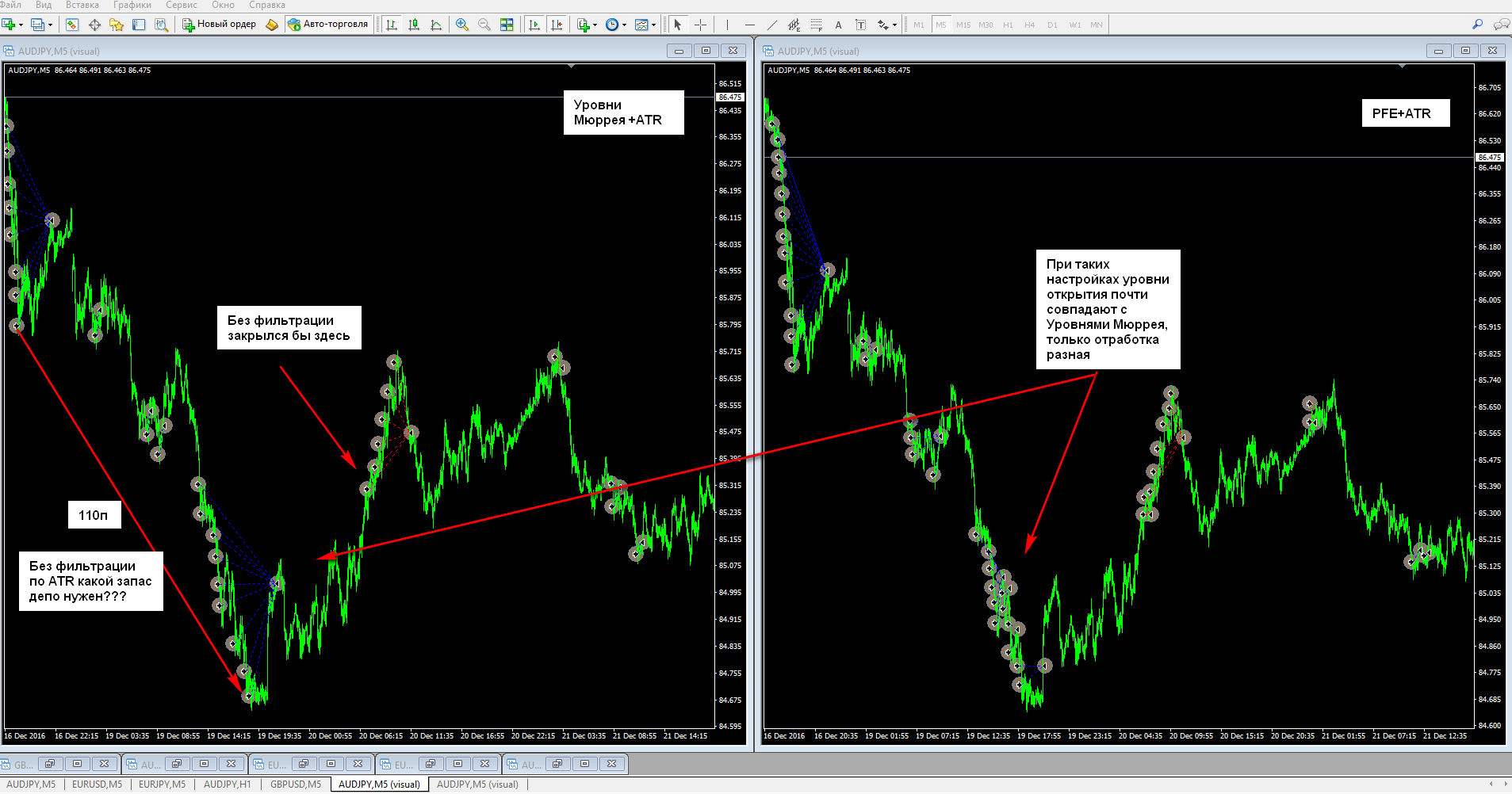Switch to GBPUSD,M5 chart tab
The height and width of the screenshot is (794, 1512).
tap(296, 784)
